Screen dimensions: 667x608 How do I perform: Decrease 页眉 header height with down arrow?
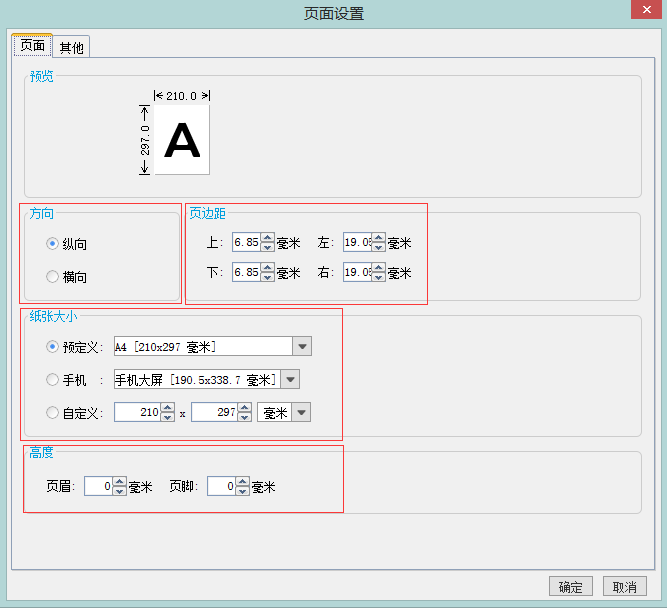point(120,491)
